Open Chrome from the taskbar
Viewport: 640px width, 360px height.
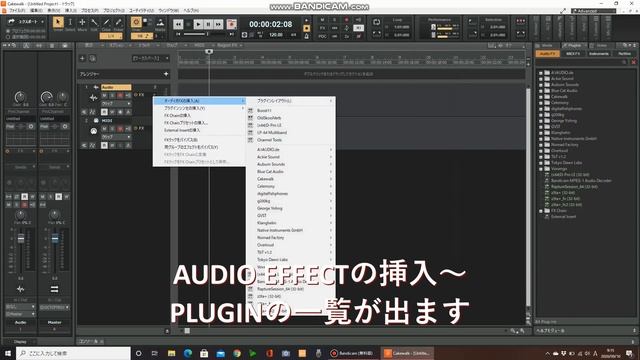pyautogui.click(x=237, y=353)
